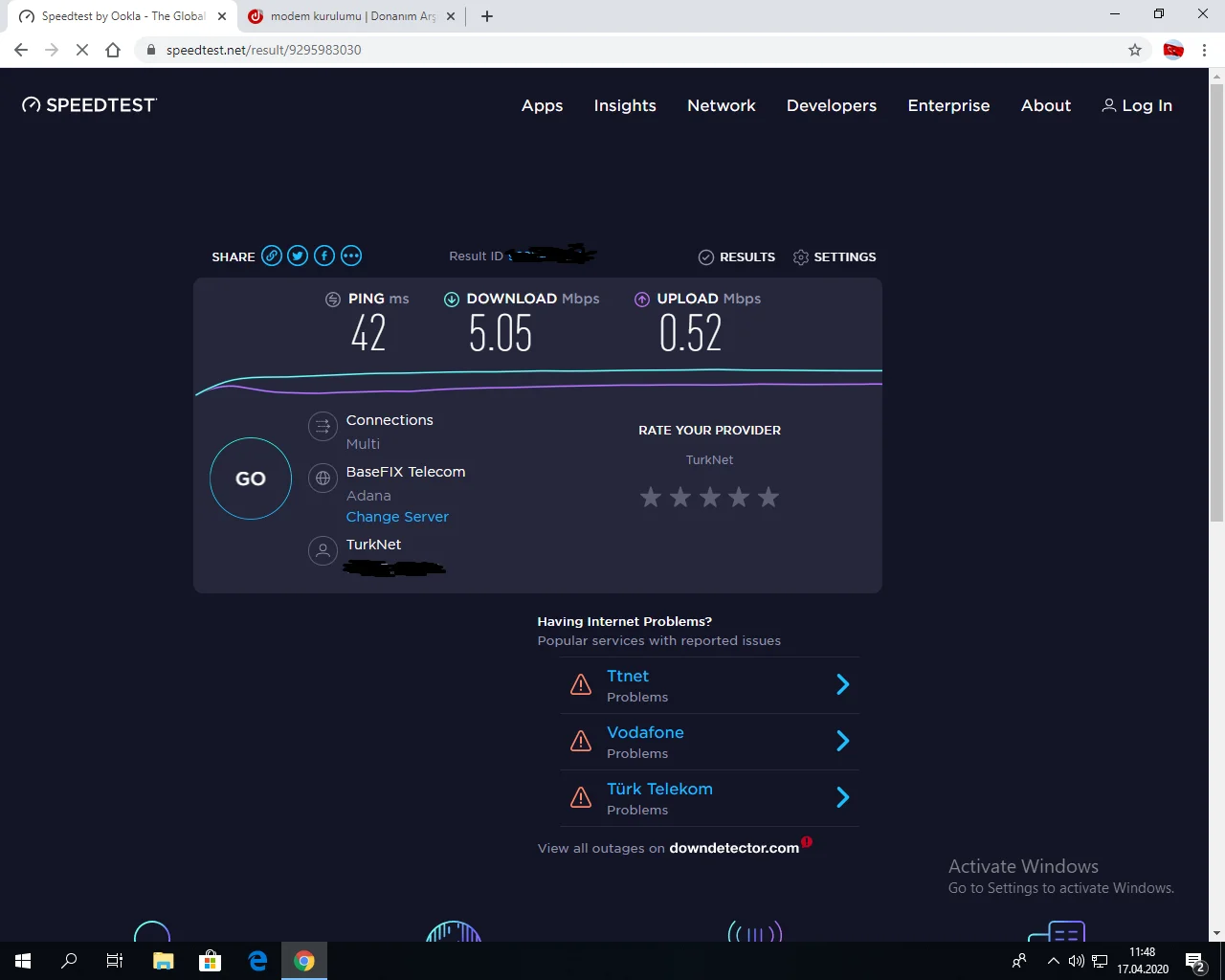Open RESULTS history
The width and height of the screenshot is (1225, 980).
point(737,256)
